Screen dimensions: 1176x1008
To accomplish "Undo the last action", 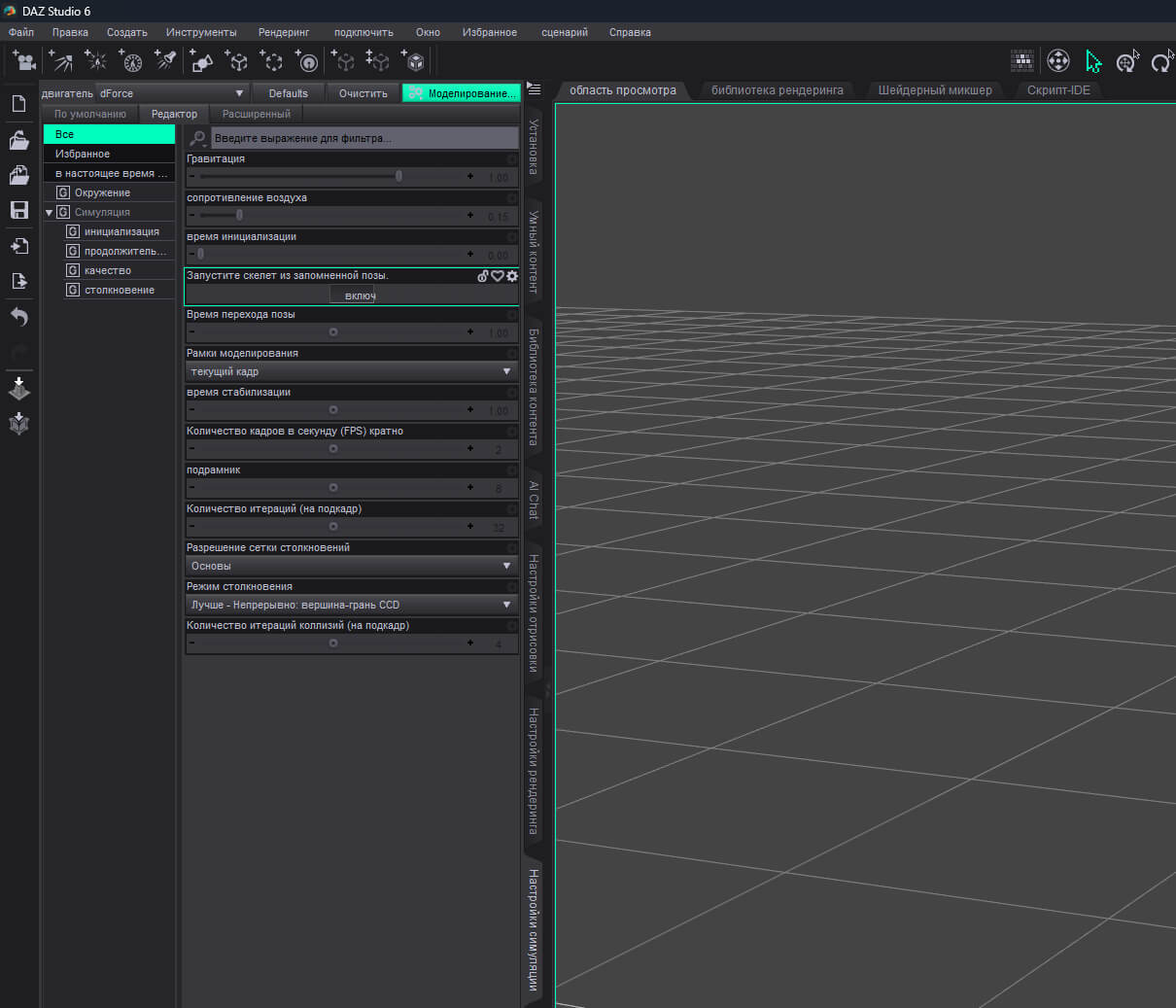I will coord(18,317).
